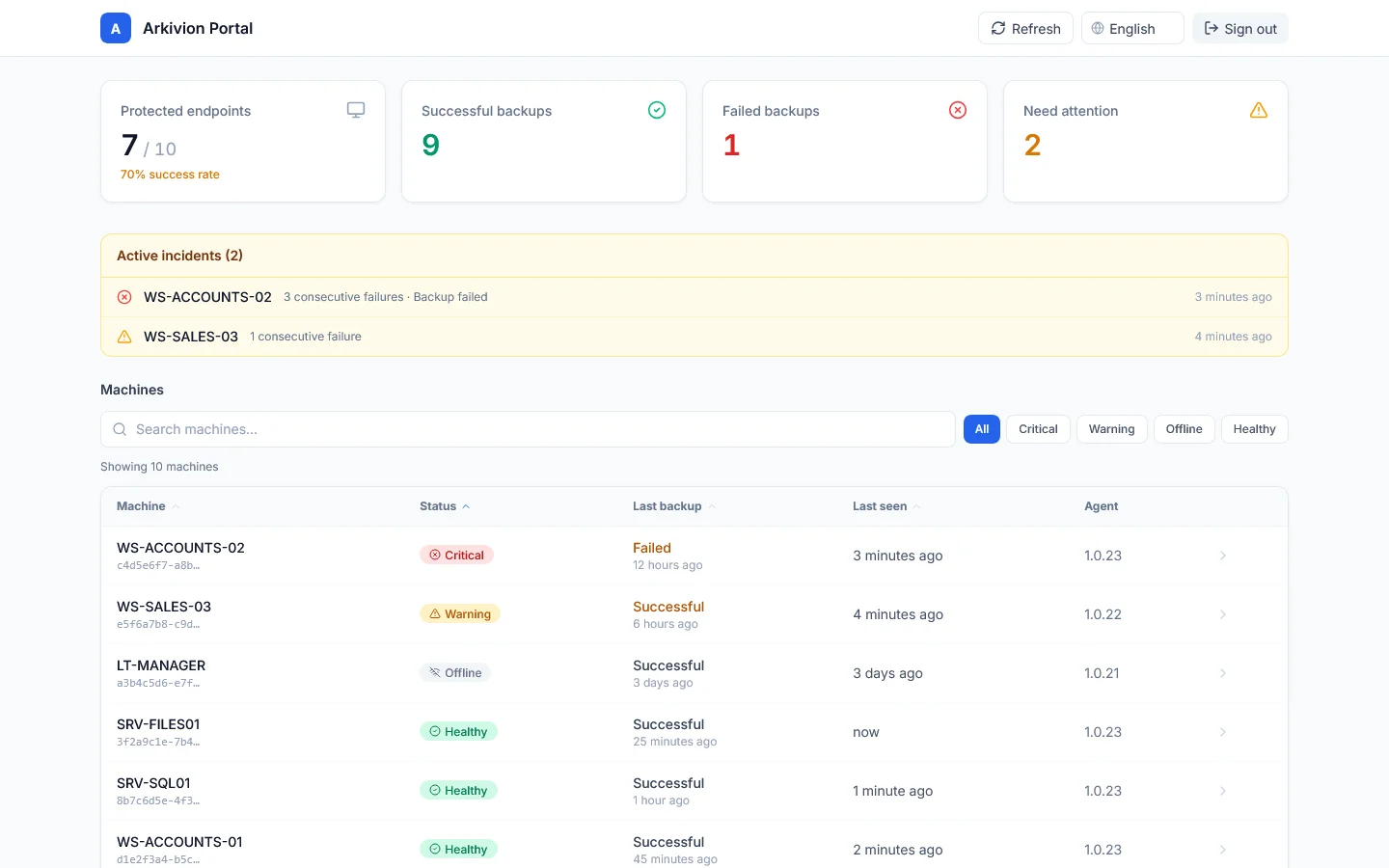Select the All filter tab
This screenshot has width=1389, height=868.
pos(982,429)
